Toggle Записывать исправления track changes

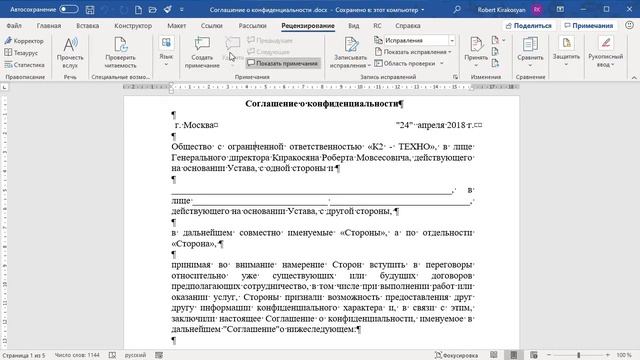(x=350, y=53)
